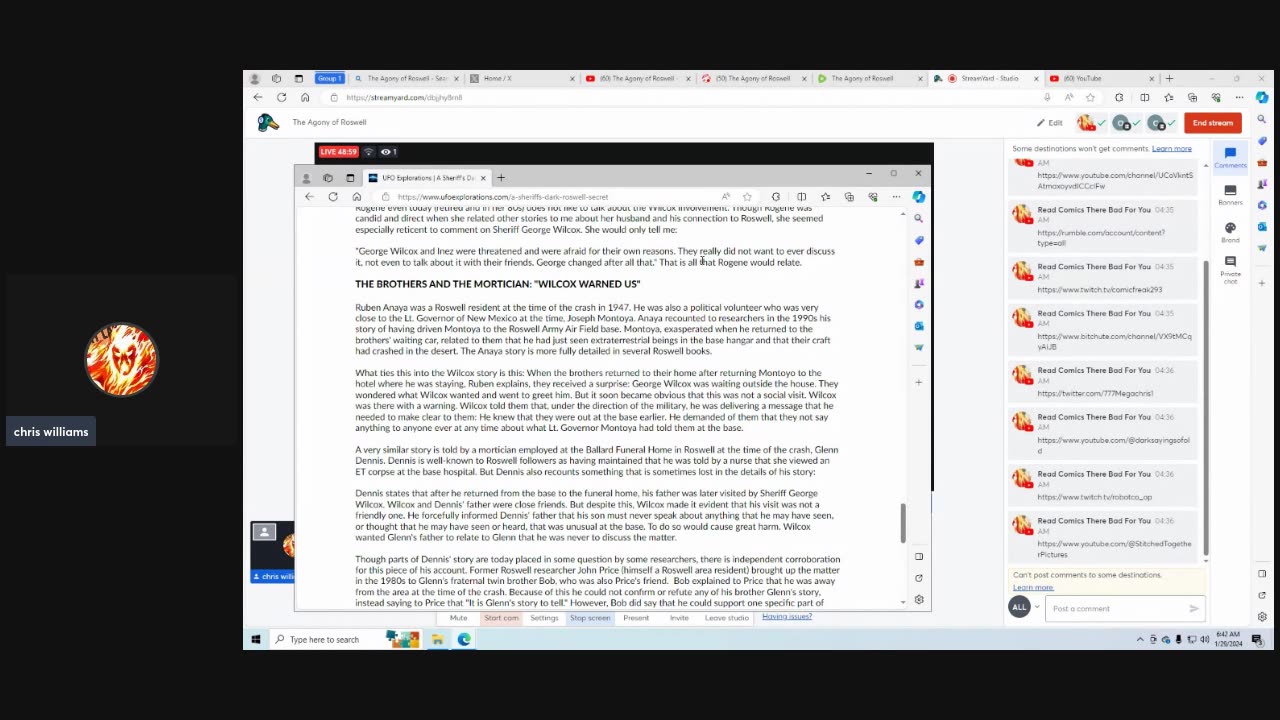Open the Comments panel in StreamYard sidebar
This screenshot has height=720, width=1280.
click(x=1230, y=158)
